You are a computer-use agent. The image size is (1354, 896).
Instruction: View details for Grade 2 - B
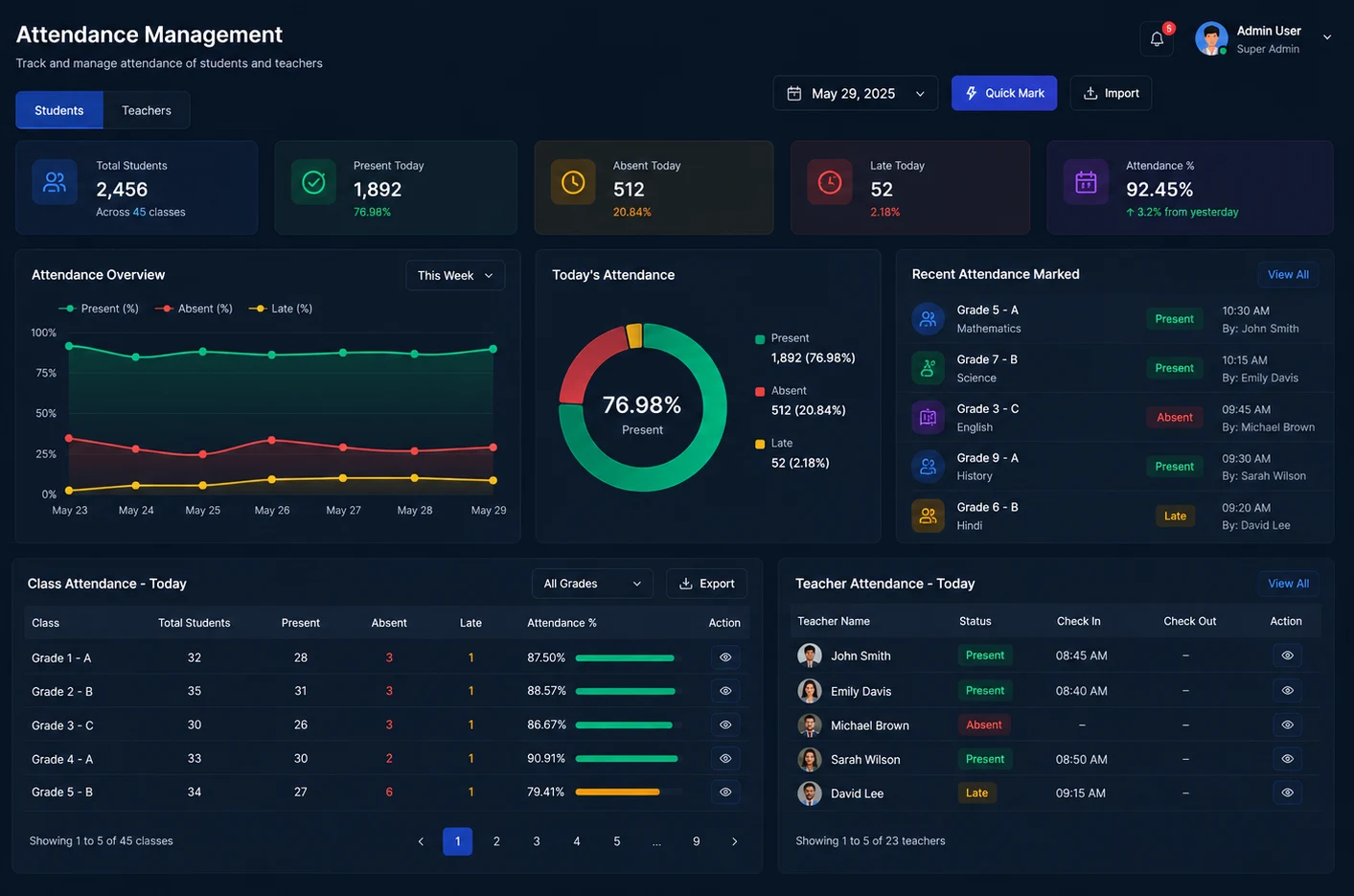coord(725,691)
